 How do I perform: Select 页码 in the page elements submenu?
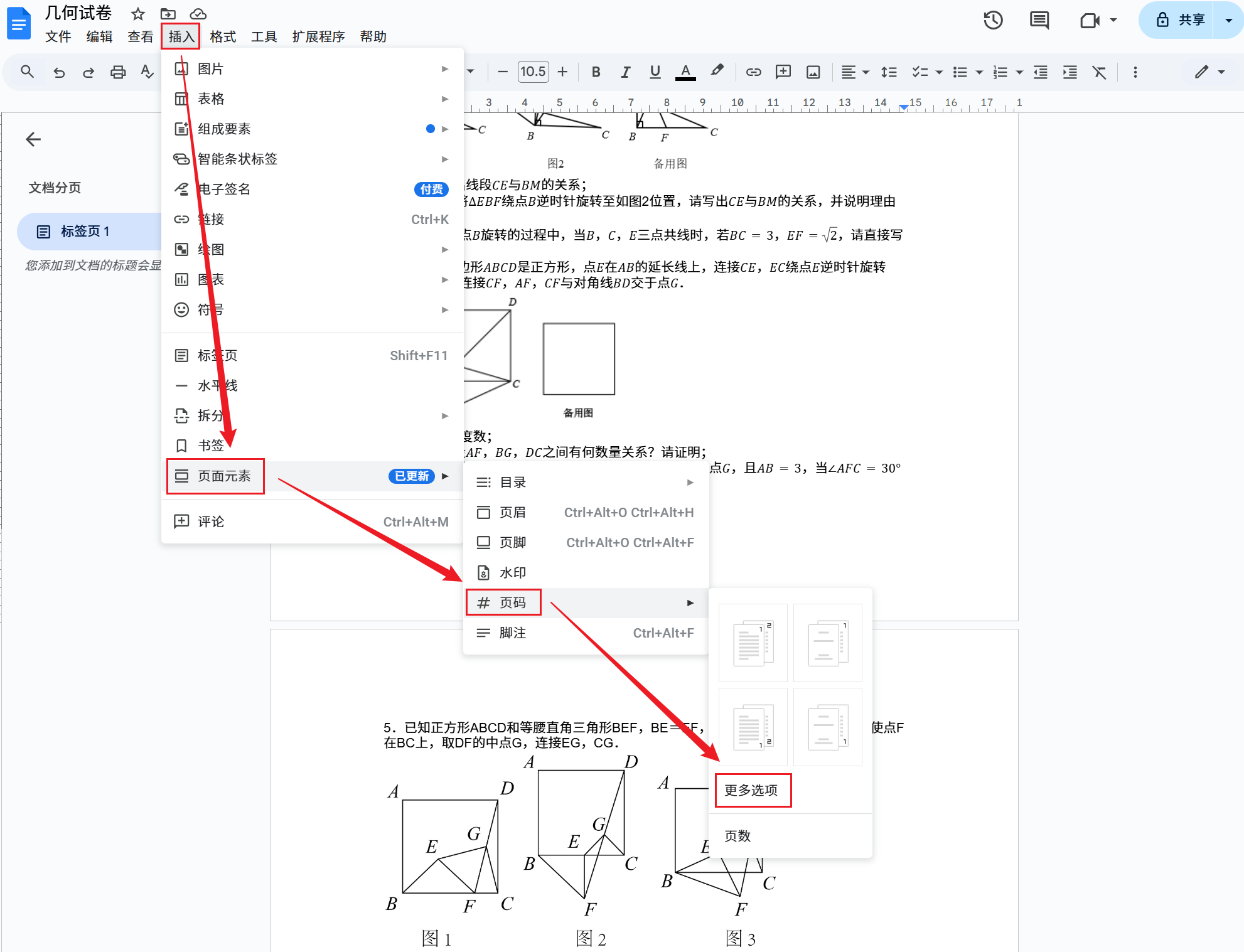pyautogui.click(x=512, y=602)
